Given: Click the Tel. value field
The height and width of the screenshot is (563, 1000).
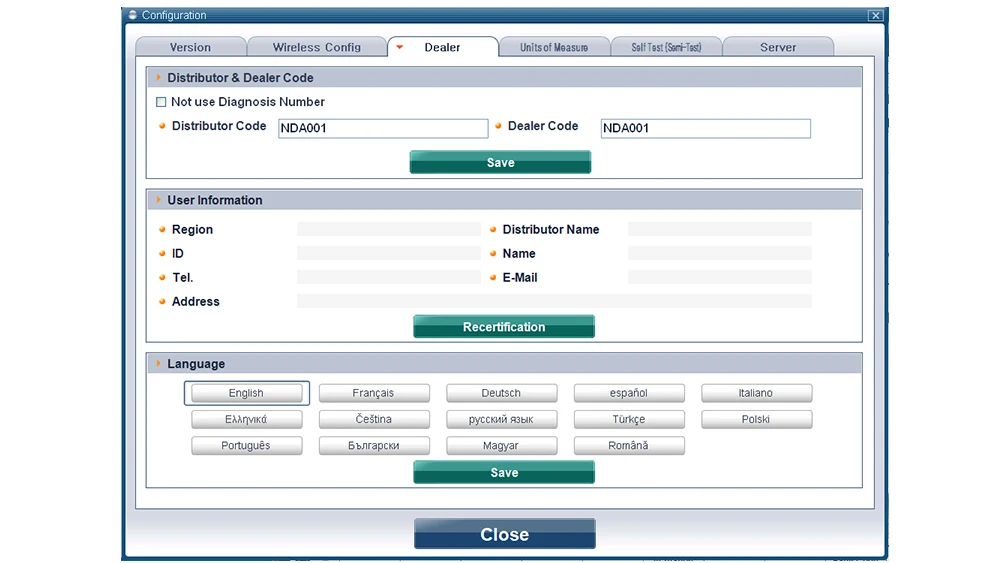Looking at the screenshot, I should pos(388,277).
